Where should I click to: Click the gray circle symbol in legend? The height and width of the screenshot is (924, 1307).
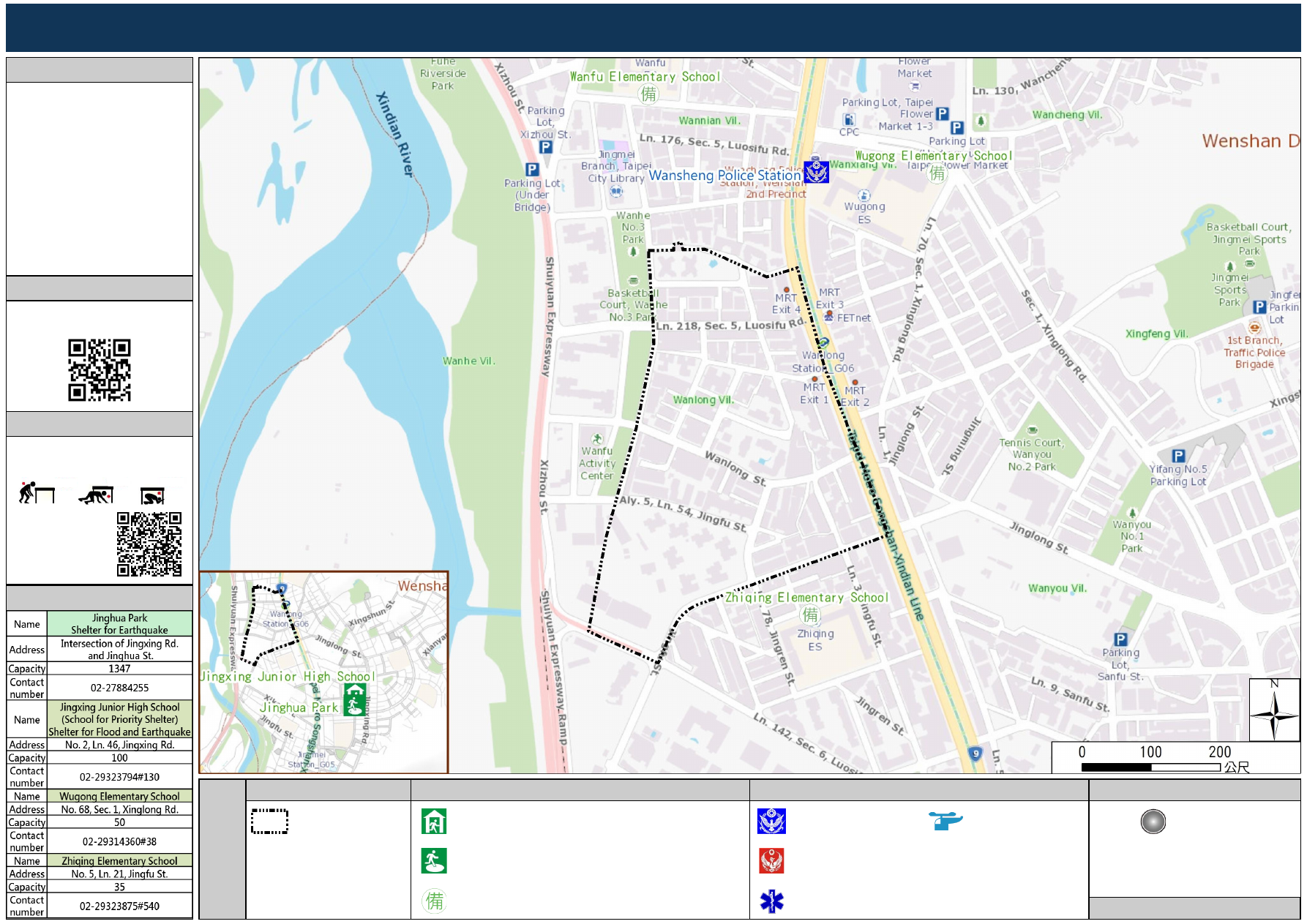[1153, 822]
